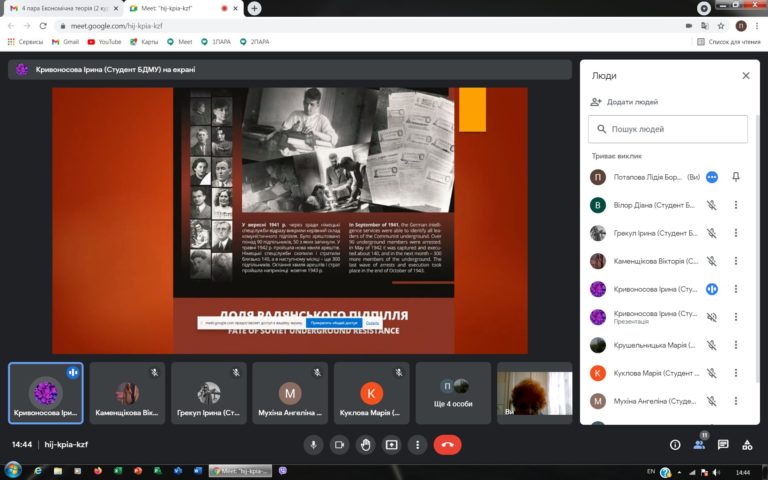The height and width of the screenshot is (480, 768).
Task: Open options for speaking Кривоносова Ірина row
Action: click(736, 289)
